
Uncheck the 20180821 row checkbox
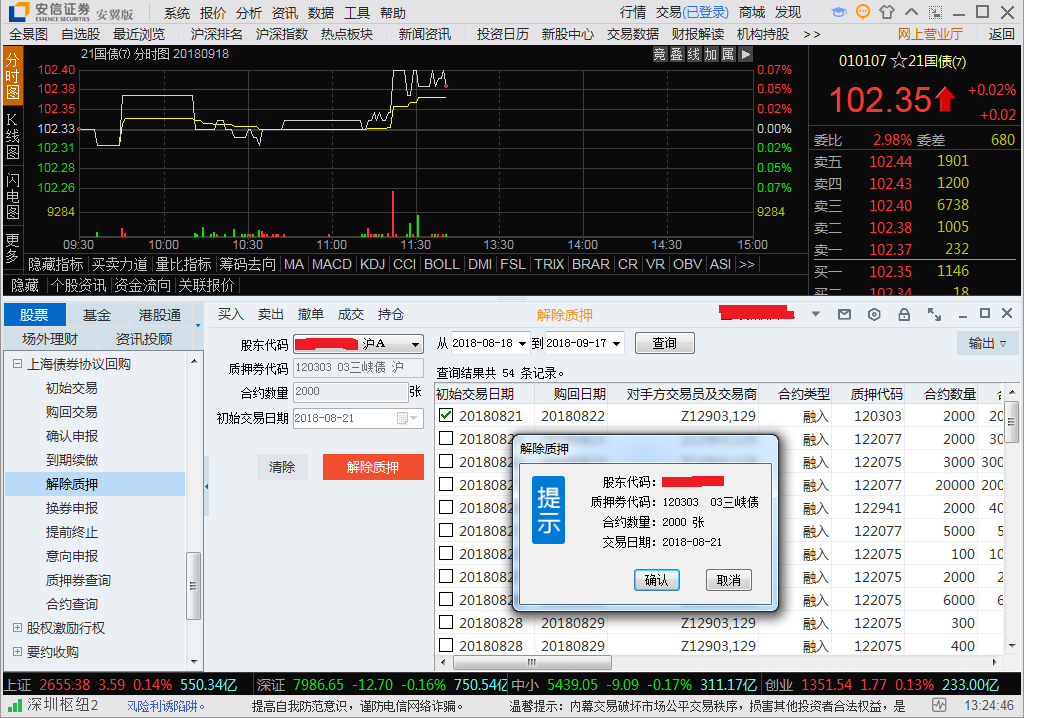(446, 415)
